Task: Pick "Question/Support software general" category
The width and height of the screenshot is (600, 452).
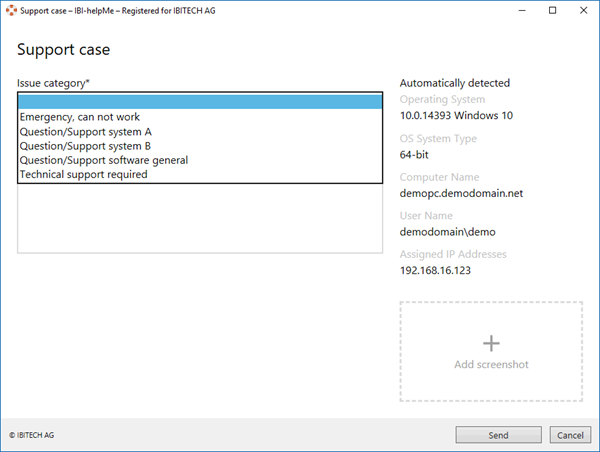Action: pos(200,160)
